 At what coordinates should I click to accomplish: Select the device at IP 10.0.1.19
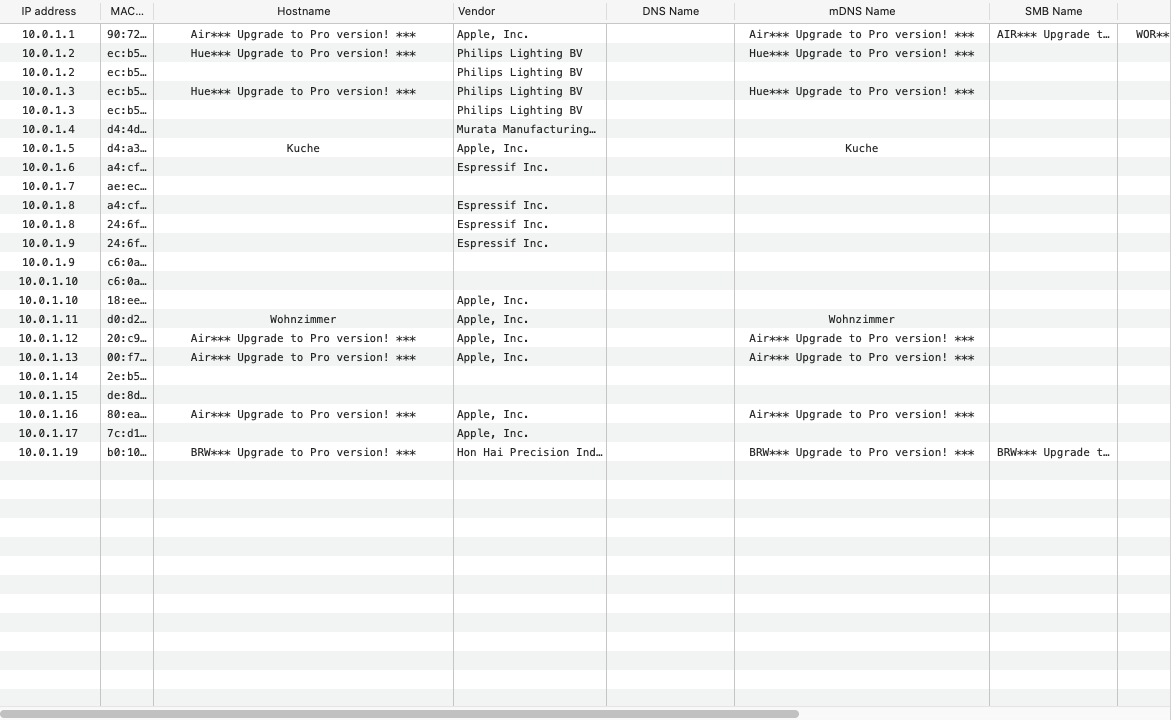coord(48,452)
